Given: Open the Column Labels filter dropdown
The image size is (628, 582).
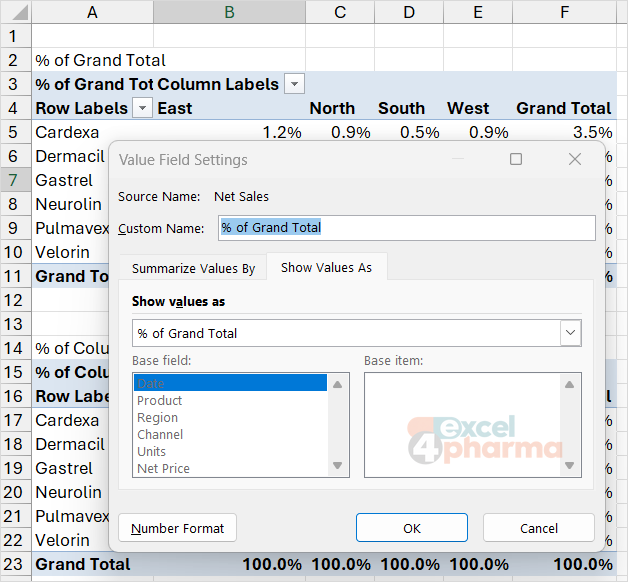Looking at the screenshot, I should click(294, 84).
